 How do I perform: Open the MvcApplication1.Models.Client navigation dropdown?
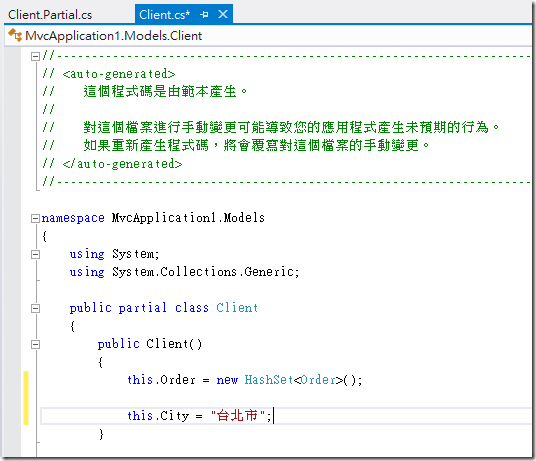coord(113,36)
